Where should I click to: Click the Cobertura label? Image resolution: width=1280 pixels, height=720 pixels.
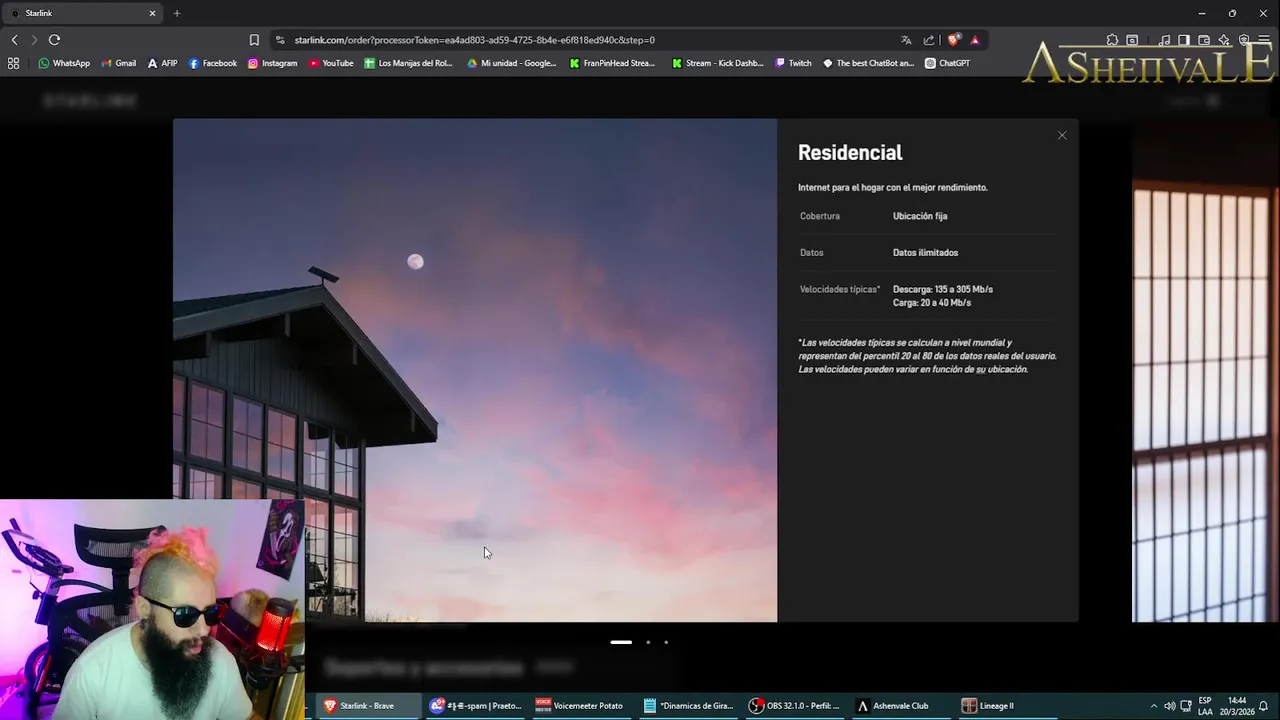[x=820, y=216]
